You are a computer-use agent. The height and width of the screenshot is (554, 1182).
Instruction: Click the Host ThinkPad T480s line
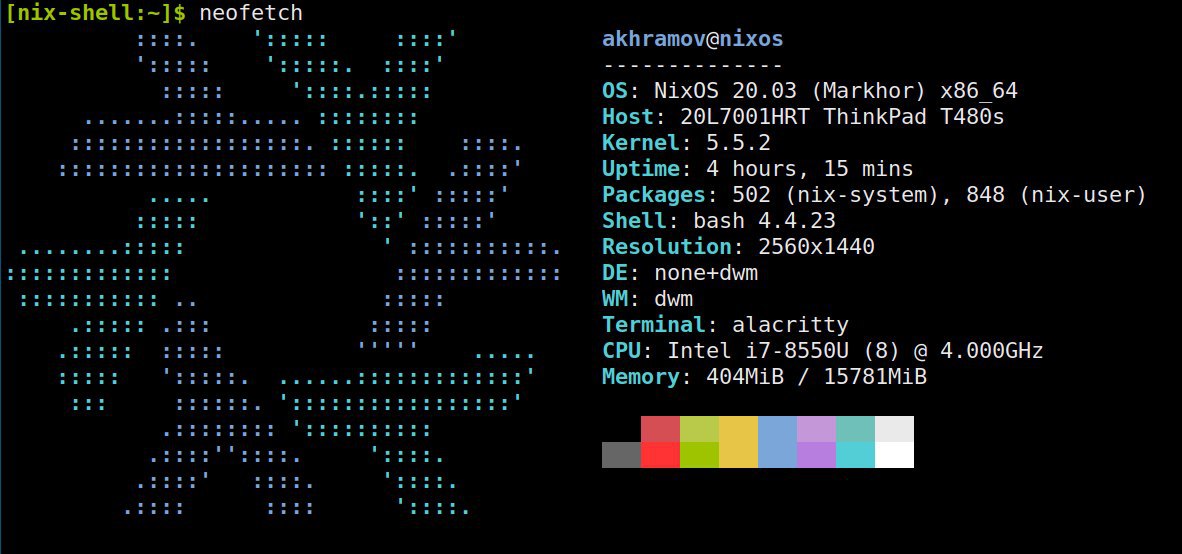point(803,118)
